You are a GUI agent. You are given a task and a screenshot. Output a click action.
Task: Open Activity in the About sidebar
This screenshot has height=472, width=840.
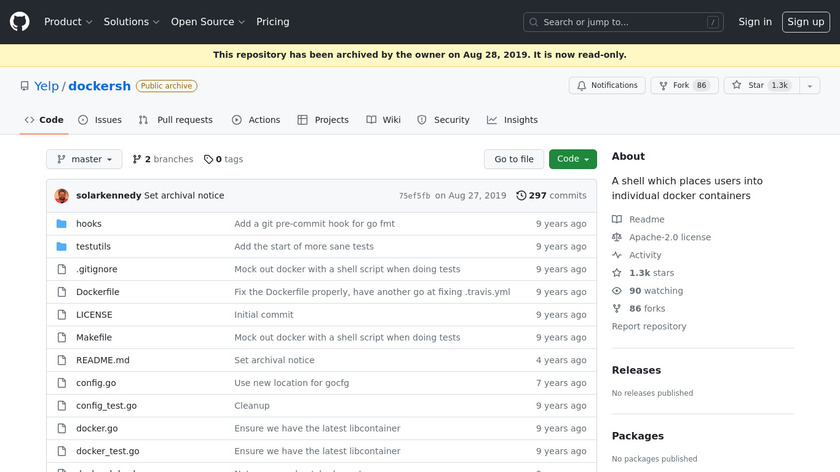point(645,255)
